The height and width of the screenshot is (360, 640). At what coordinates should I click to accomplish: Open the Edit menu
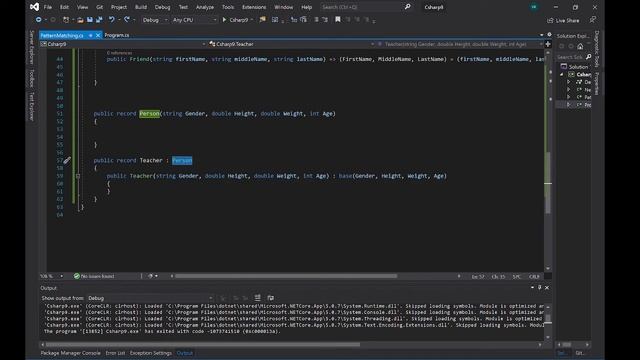coord(64,7)
